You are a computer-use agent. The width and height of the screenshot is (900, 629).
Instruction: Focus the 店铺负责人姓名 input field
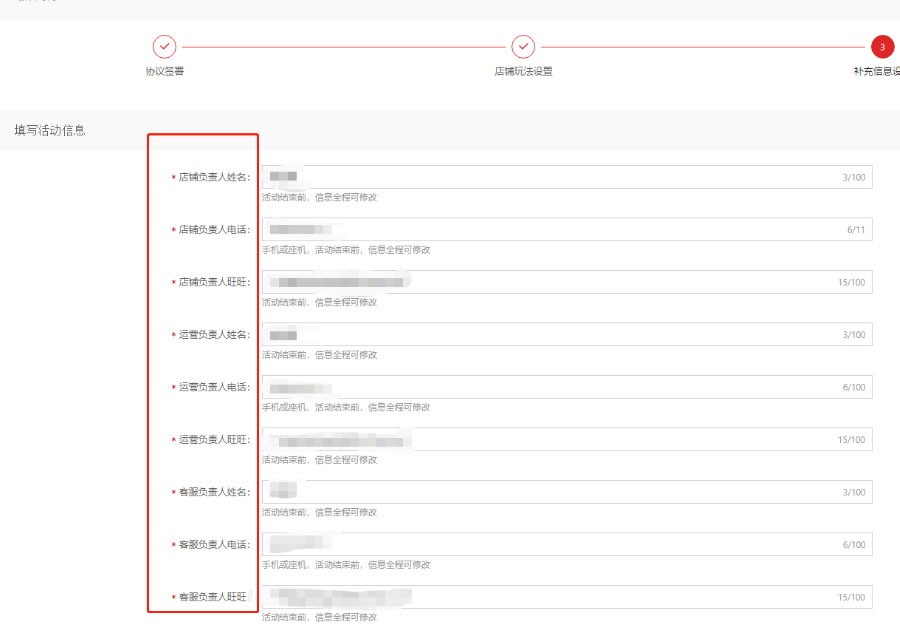tap(566, 177)
